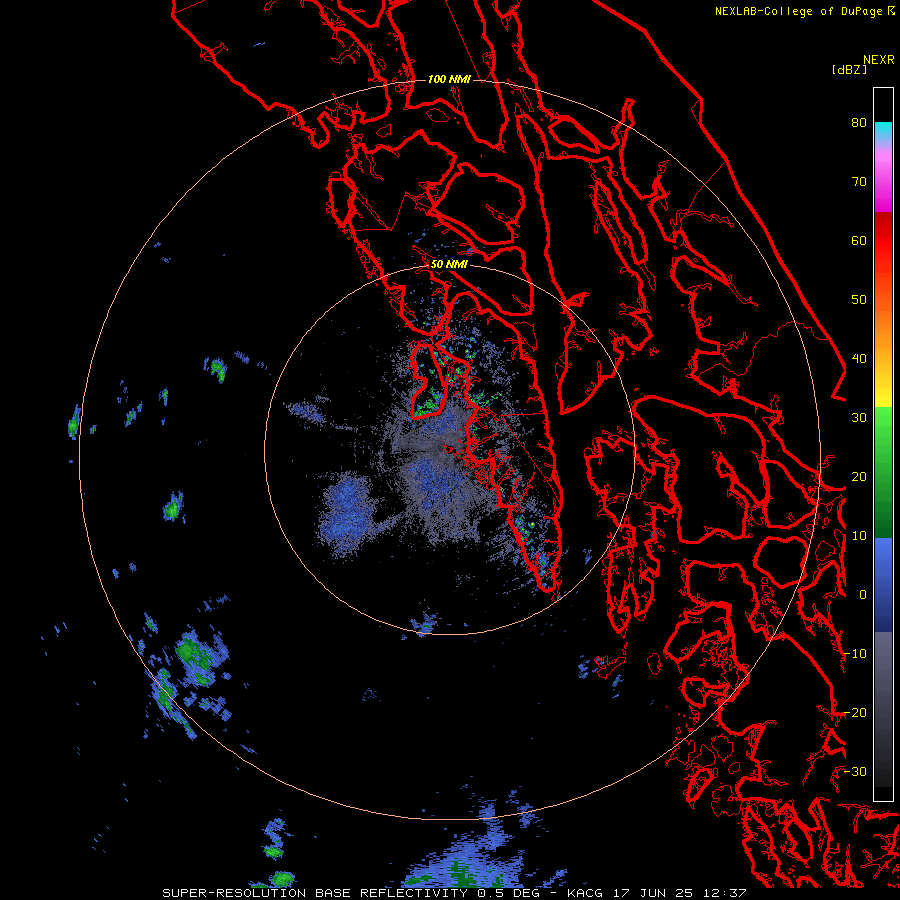Viewport: 900px width, 900px height.
Task: Click the 30 value on the dBZ scale
Action: point(859,418)
